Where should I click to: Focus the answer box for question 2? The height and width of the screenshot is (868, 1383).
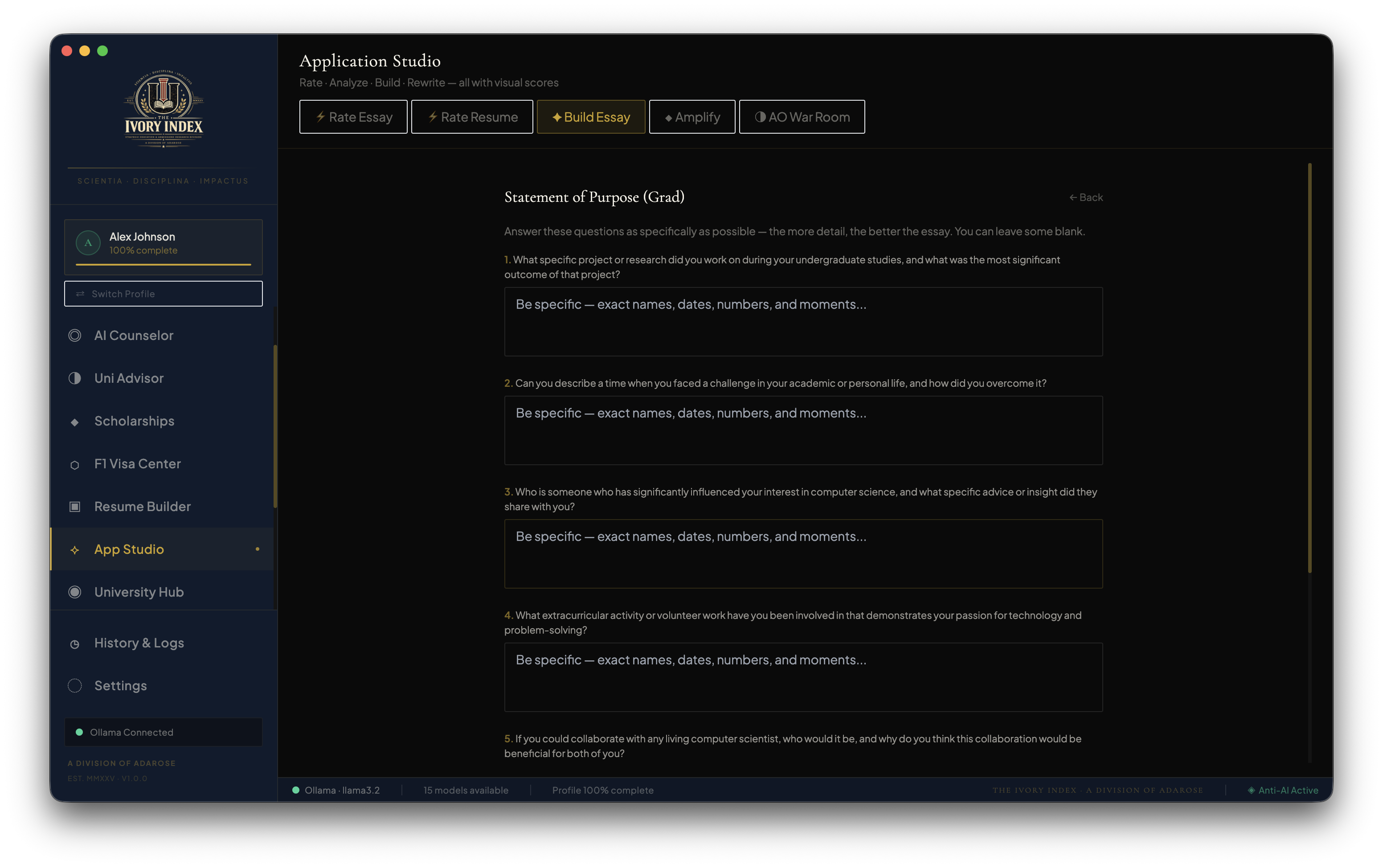point(803,430)
